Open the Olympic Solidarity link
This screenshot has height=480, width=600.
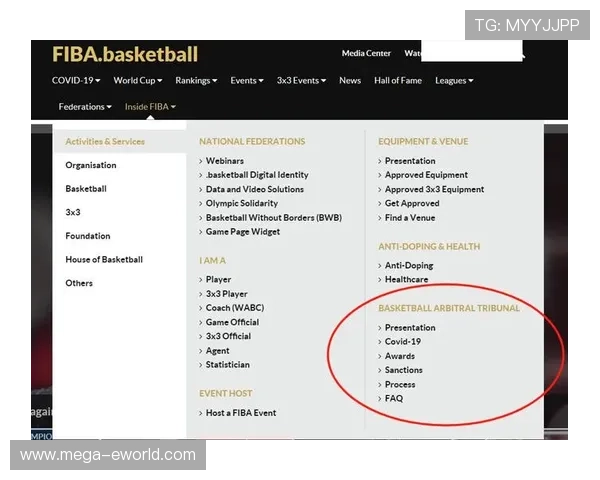point(242,203)
